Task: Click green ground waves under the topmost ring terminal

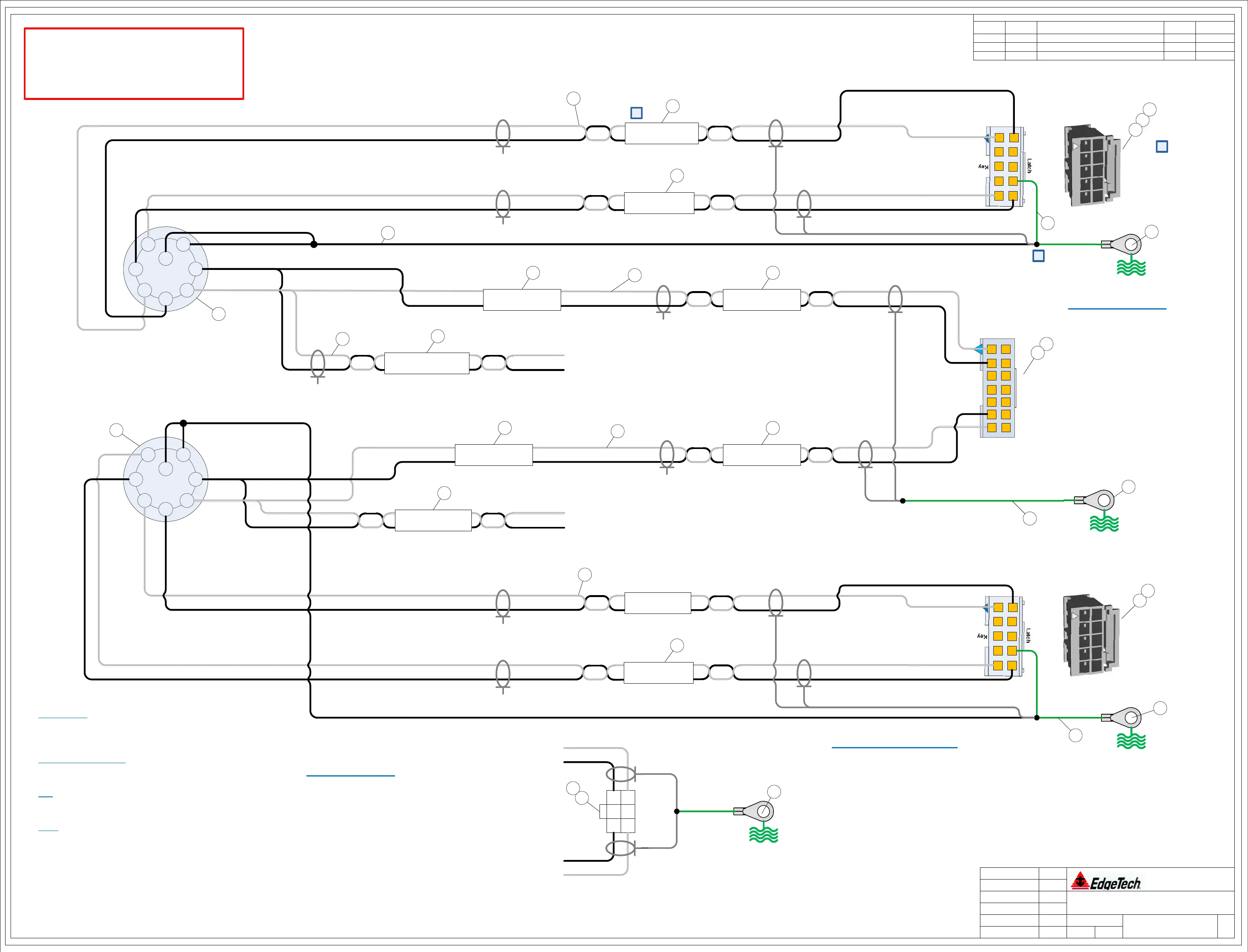Action: (x=1131, y=268)
